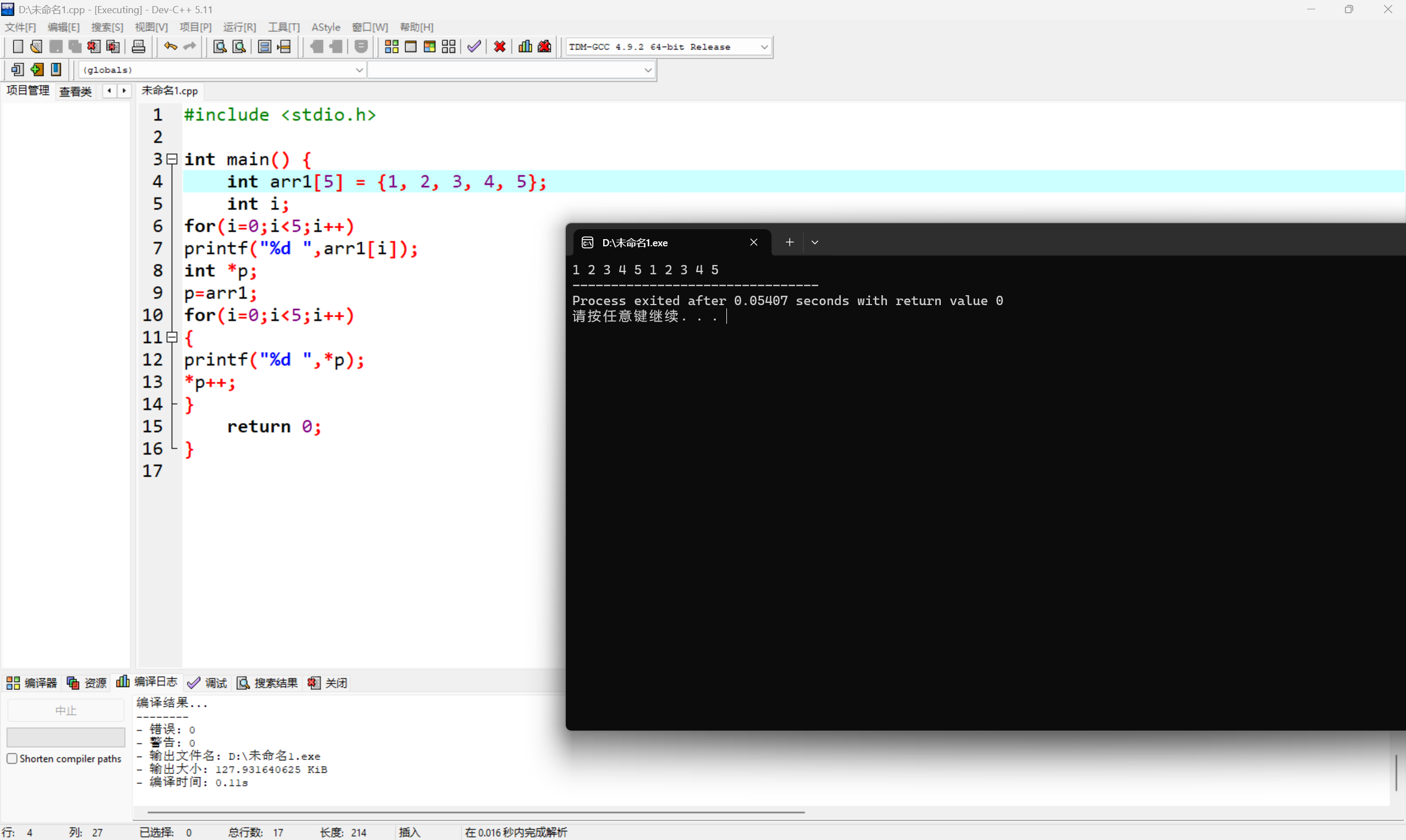Open the 运行[R] menu
The width and height of the screenshot is (1406, 840).
pos(239,27)
